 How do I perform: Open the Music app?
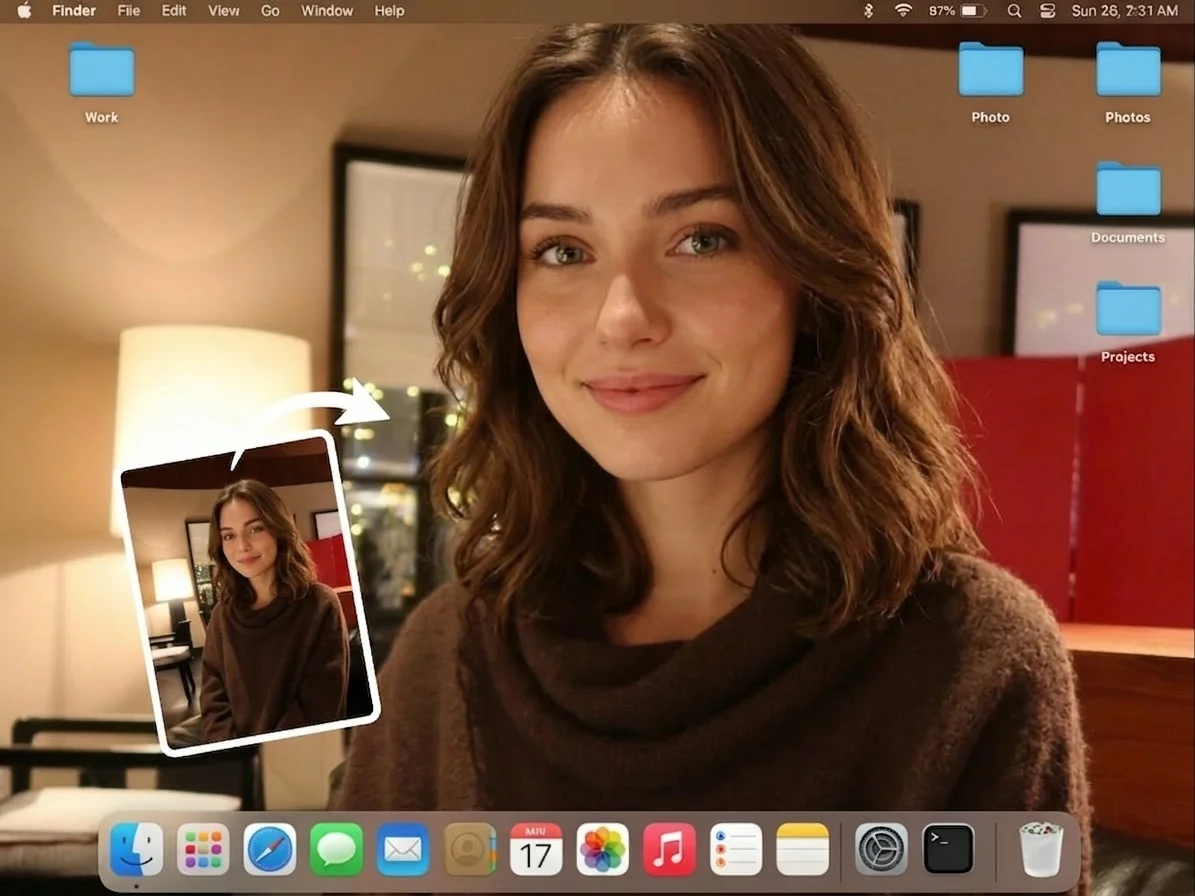[669, 849]
